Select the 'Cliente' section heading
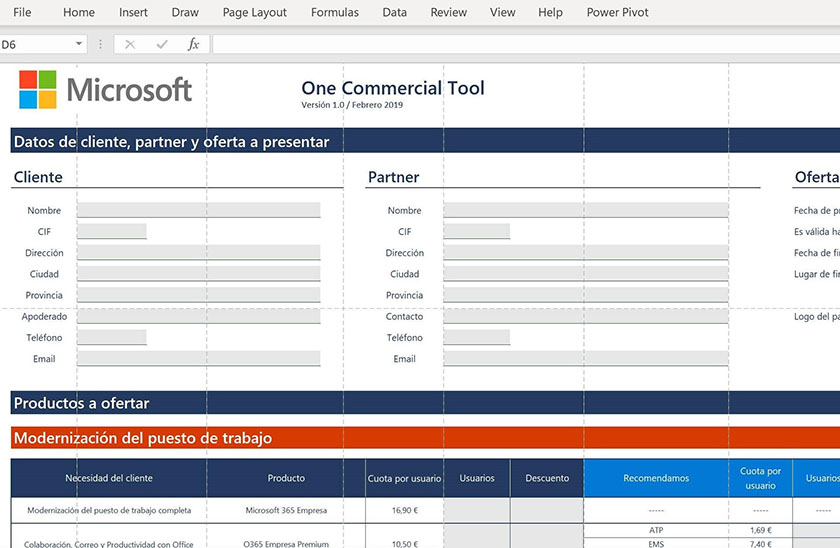 [38, 177]
